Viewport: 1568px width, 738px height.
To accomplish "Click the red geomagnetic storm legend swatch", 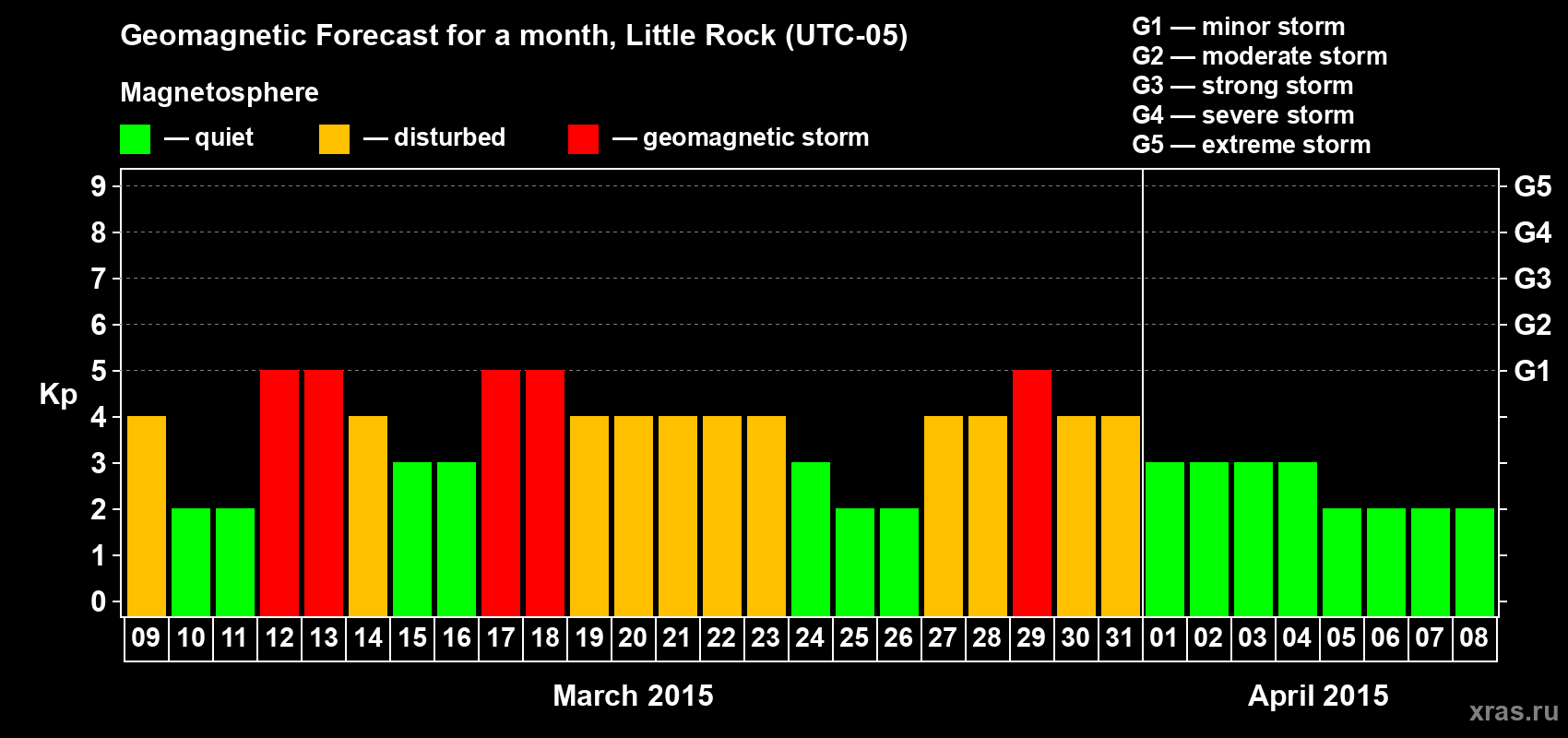I will click(x=583, y=139).
